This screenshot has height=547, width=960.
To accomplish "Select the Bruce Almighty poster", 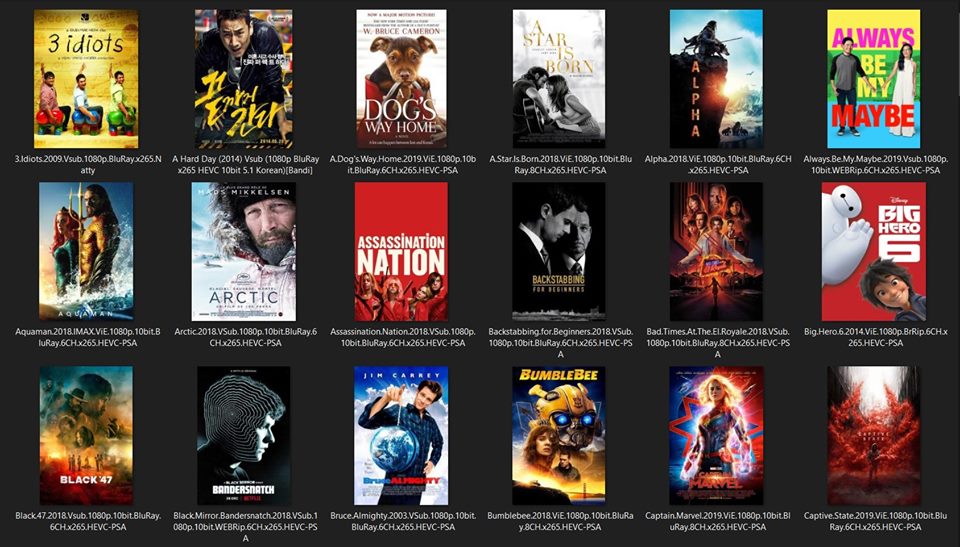I will click(401, 436).
